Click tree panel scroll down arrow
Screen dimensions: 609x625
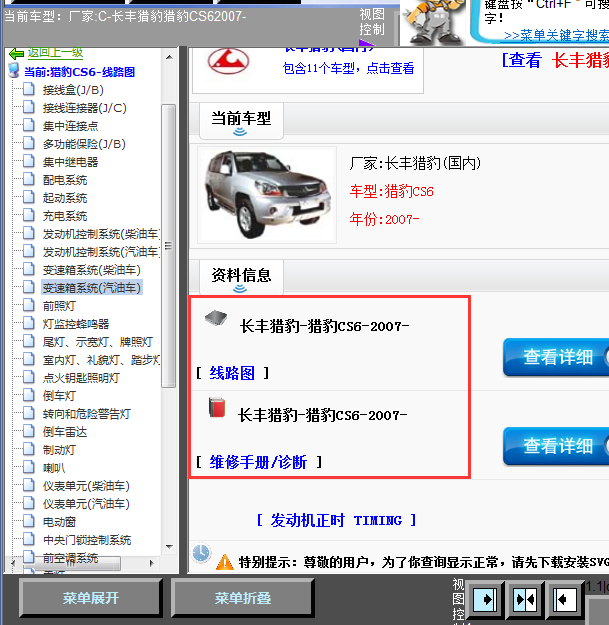(169, 546)
